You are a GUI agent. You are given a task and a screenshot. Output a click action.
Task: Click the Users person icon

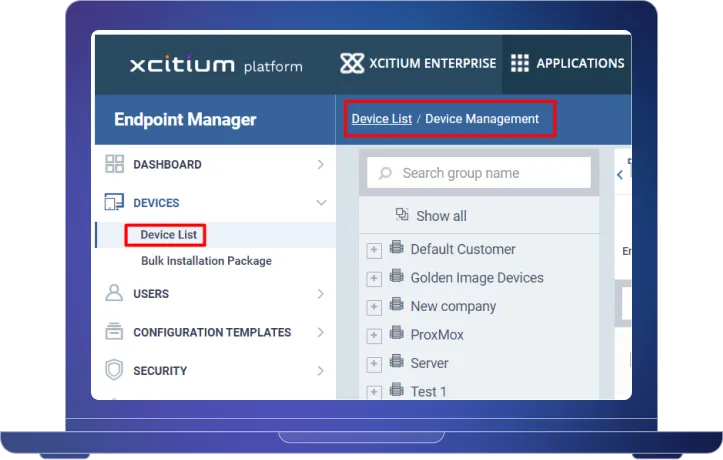tap(115, 294)
